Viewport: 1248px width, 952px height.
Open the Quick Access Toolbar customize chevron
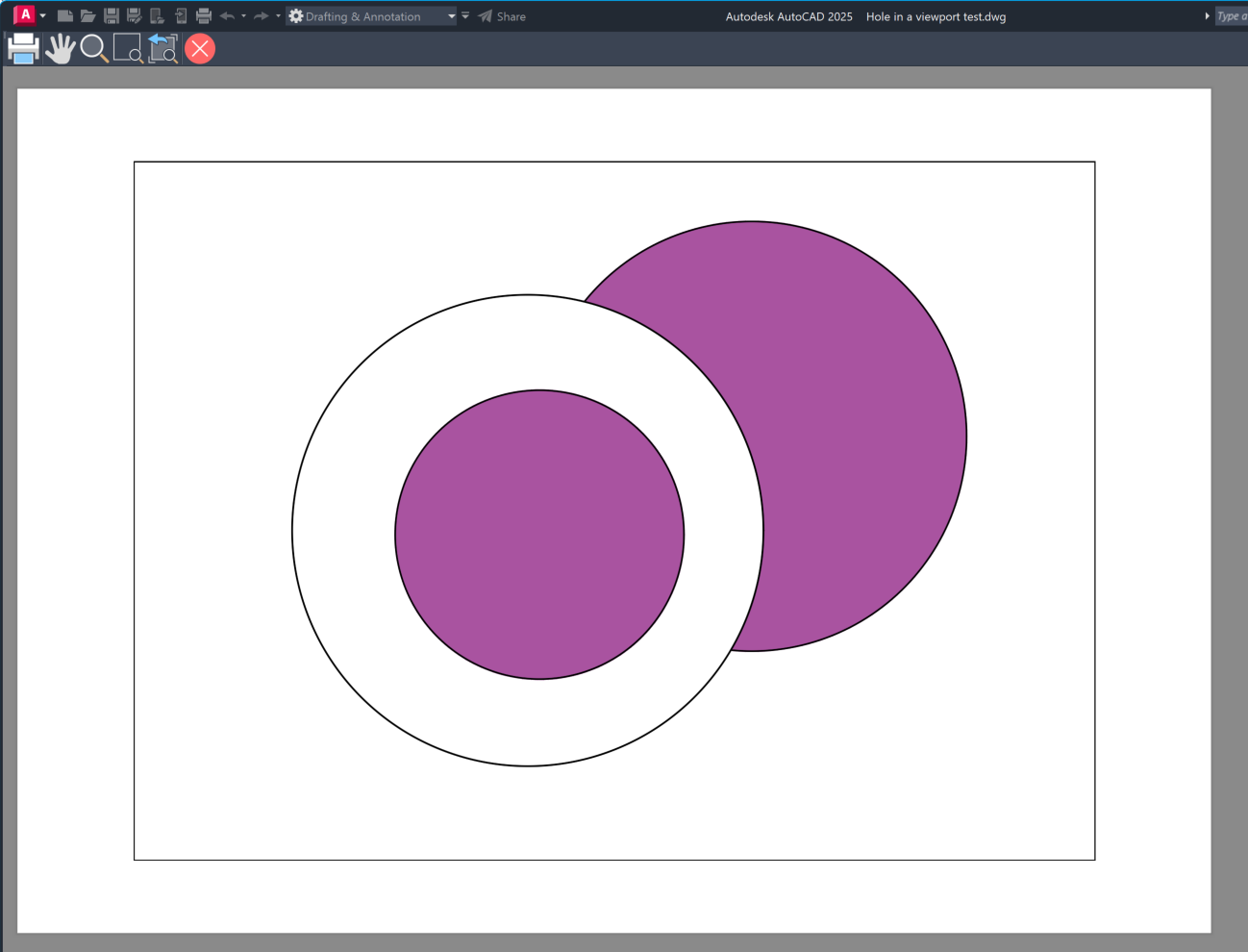[x=464, y=15]
